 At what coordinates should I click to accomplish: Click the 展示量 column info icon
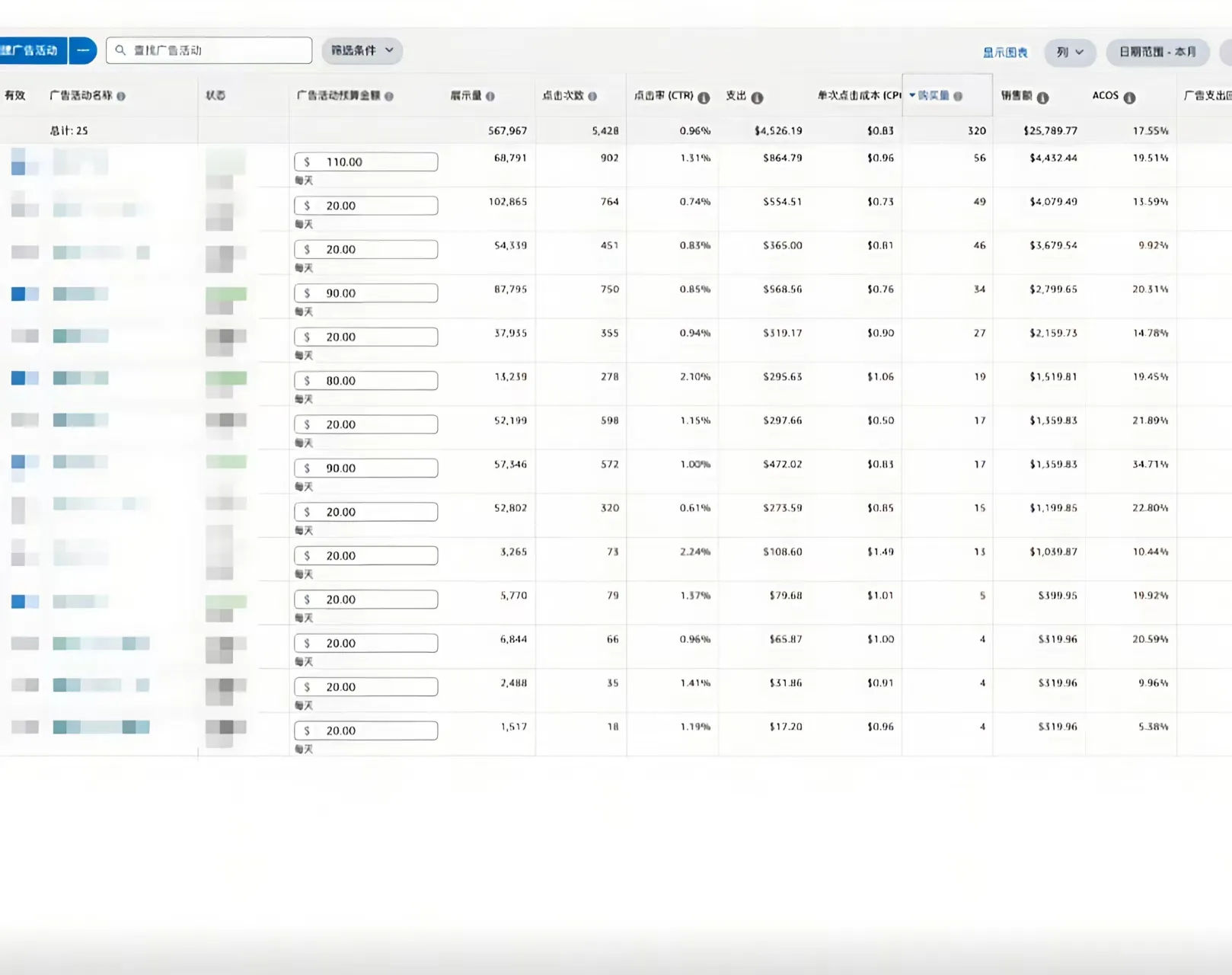pyautogui.click(x=490, y=97)
